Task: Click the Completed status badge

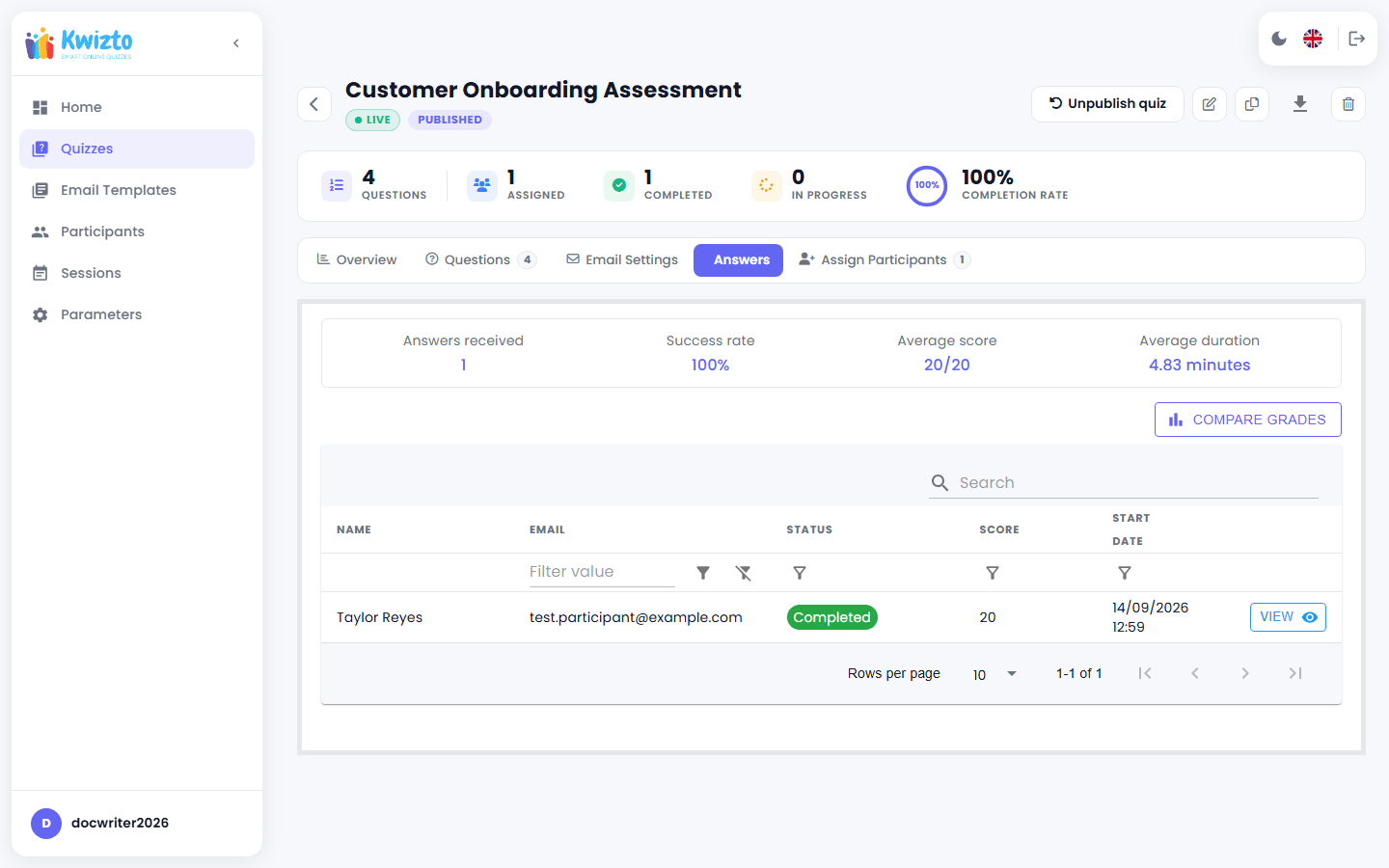Action: point(831,617)
